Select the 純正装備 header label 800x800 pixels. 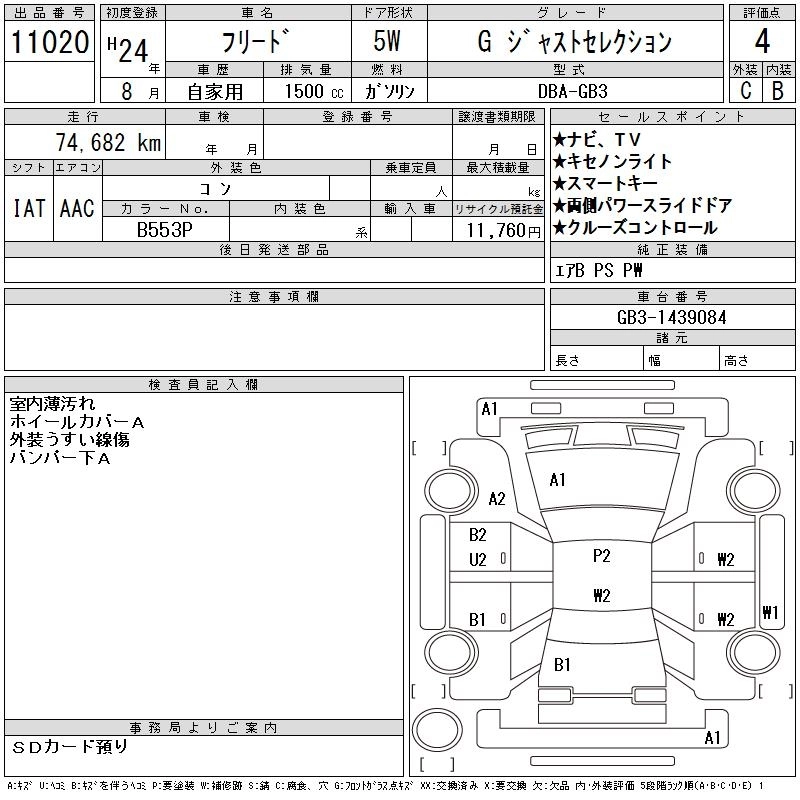pos(672,249)
